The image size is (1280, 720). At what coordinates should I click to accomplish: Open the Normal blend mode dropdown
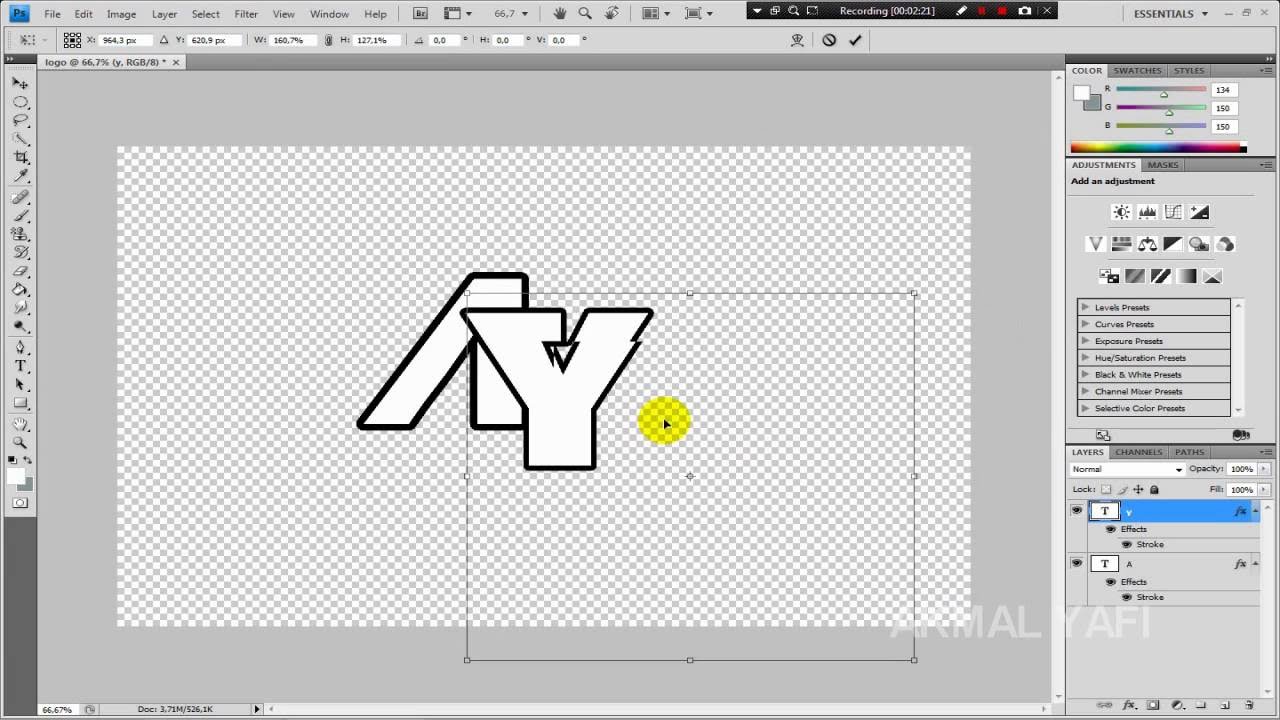coord(1127,469)
